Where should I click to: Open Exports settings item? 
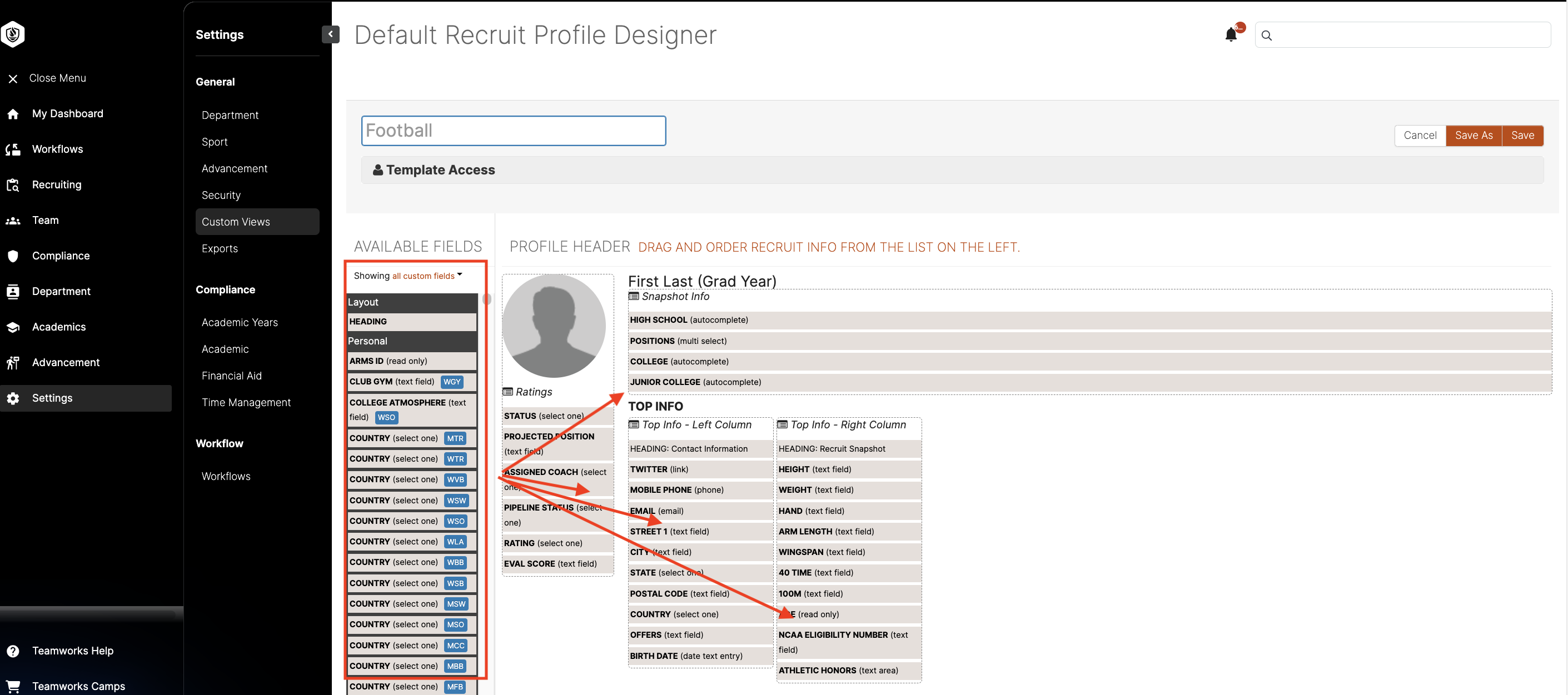220,248
